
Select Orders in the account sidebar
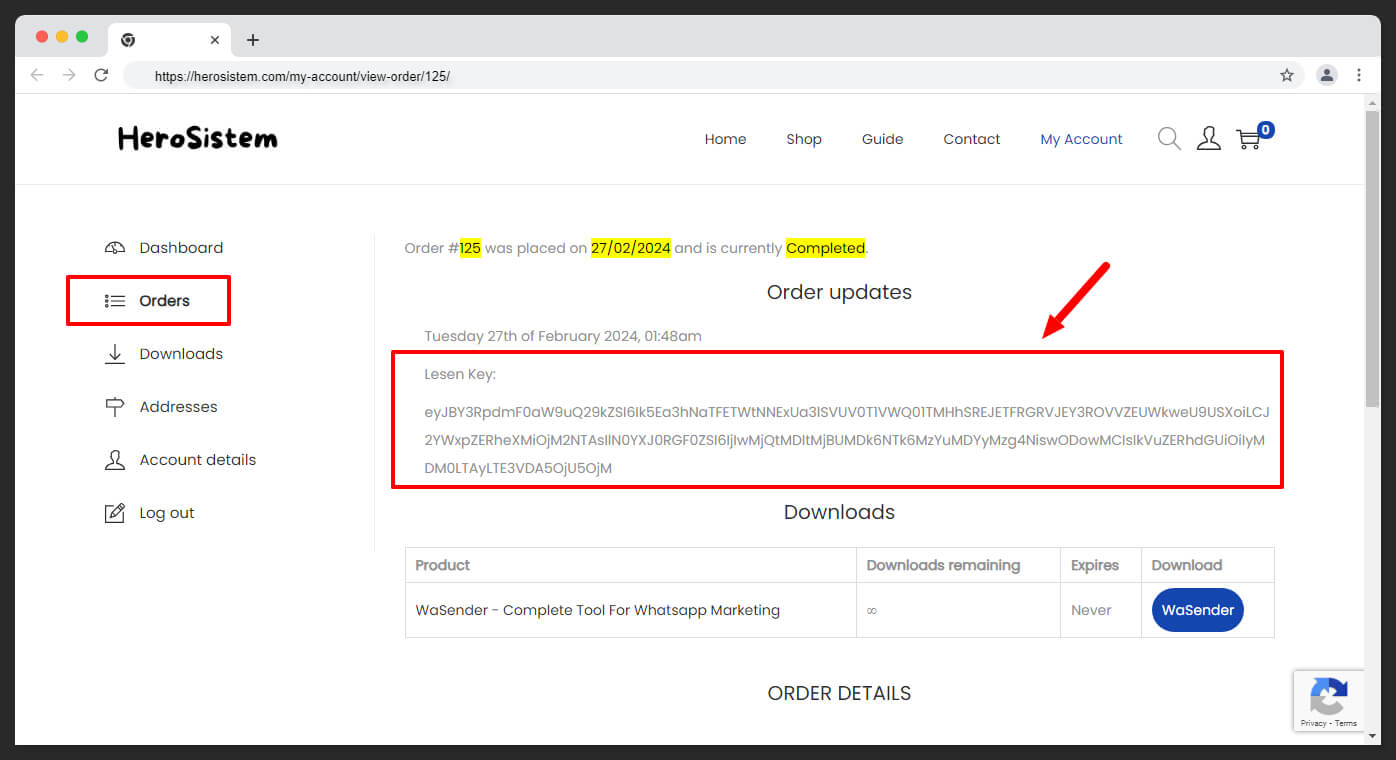[164, 301]
